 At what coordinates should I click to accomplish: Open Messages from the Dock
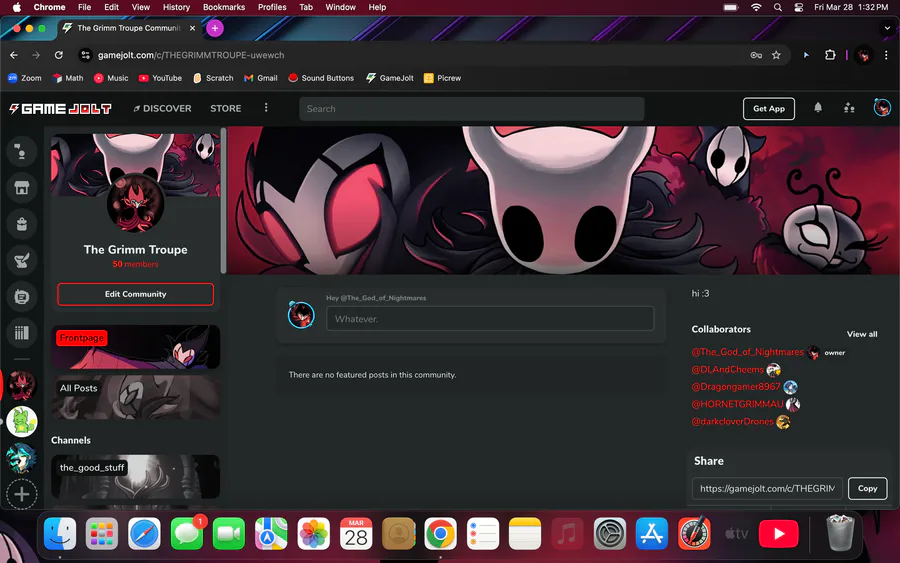(x=187, y=534)
